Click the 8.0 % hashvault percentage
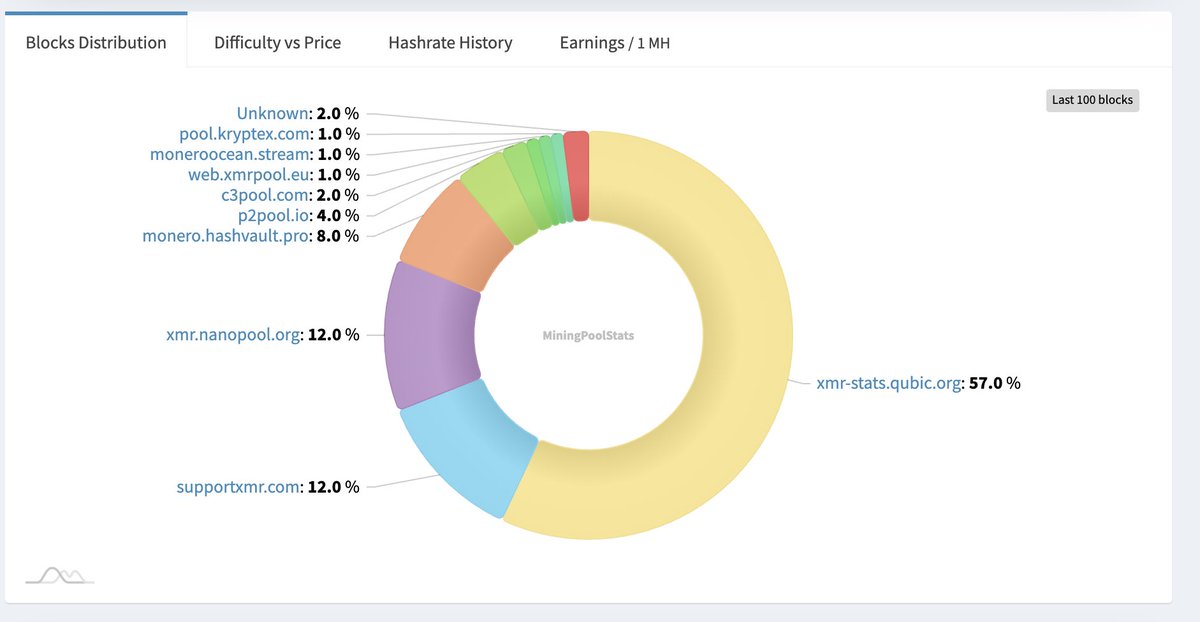This screenshot has width=1200, height=622. pyautogui.click(x=337, y=236)
